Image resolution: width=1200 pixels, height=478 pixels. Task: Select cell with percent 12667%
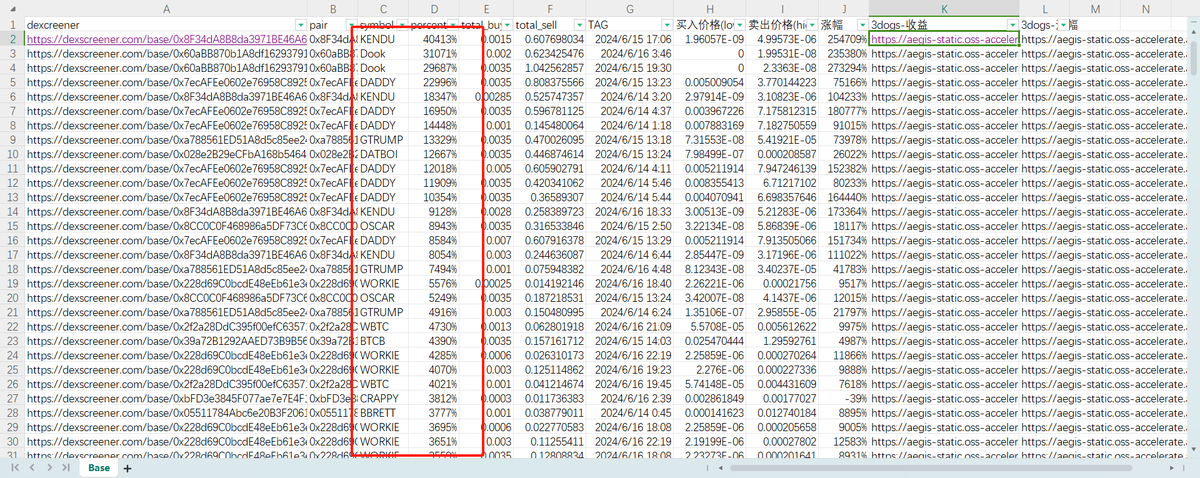pos(435,155)
